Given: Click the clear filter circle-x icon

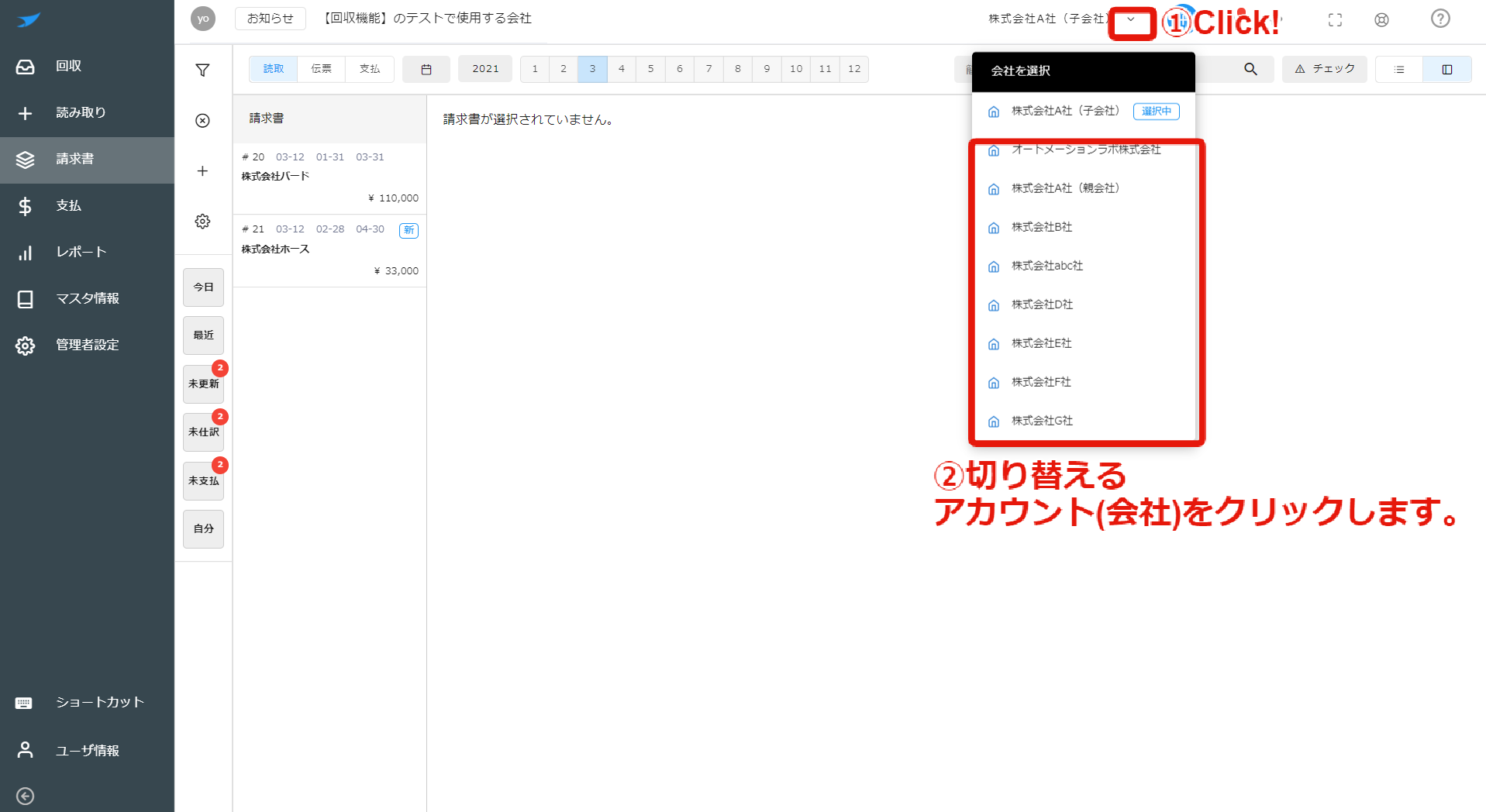Looking at the screenshot, I should [202, 121].
